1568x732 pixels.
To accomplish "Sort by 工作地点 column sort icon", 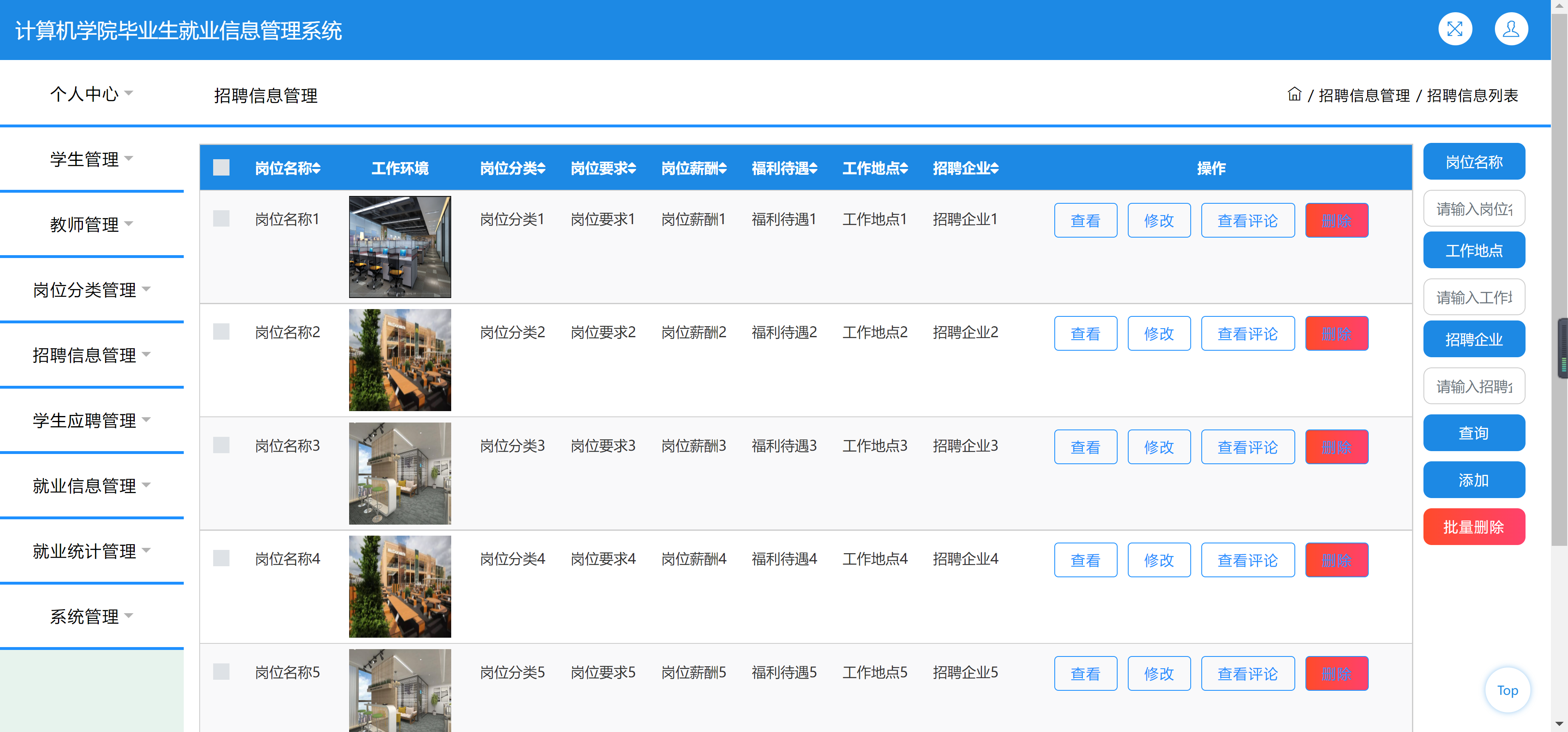I will coord(904,169).
